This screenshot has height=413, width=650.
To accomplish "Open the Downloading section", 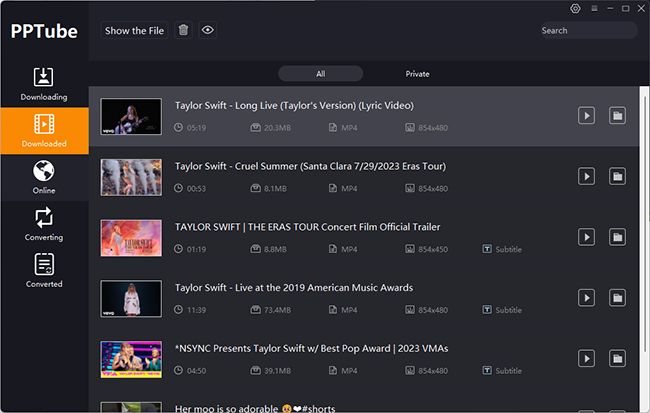I will tap(44, 84).
